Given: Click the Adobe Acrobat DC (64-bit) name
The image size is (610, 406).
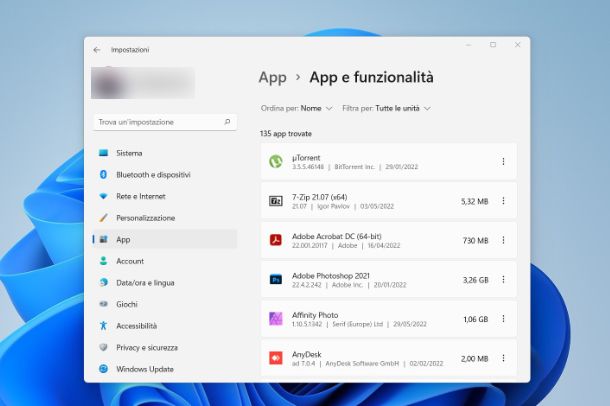Looking at the screenshot, I should coord(337,236).
